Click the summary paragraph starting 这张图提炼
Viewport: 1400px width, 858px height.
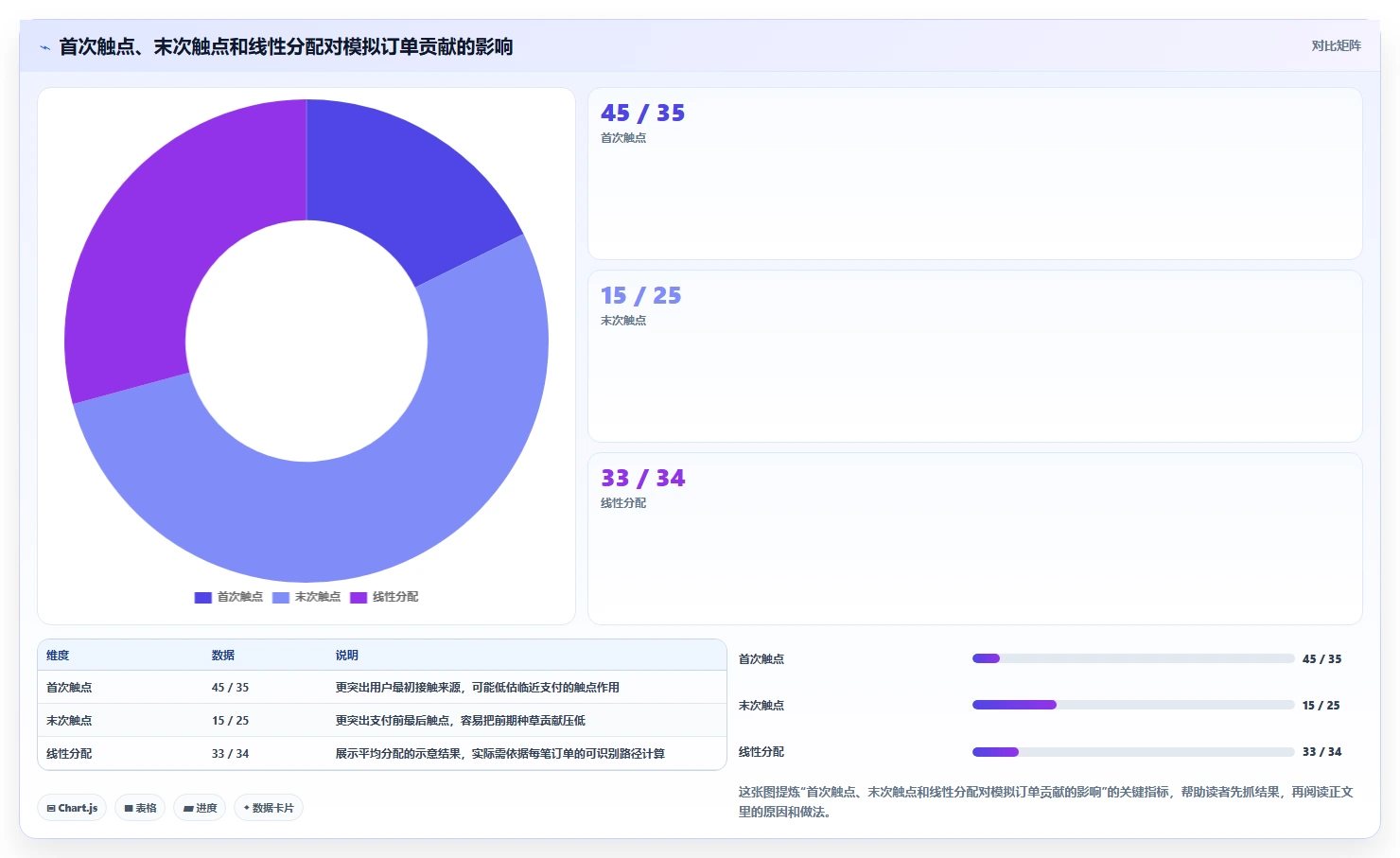point(1046,801)
